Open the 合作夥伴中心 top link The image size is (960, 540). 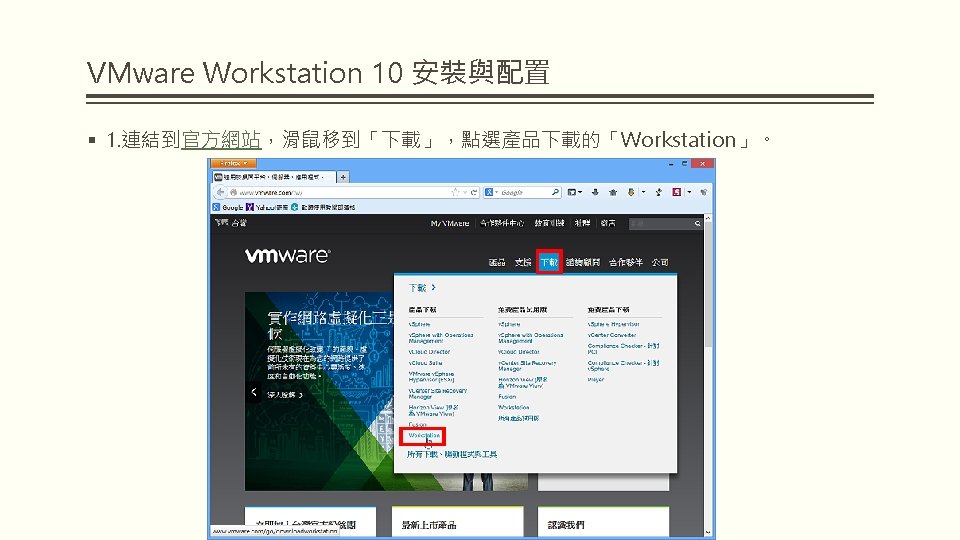click(502, 223)
